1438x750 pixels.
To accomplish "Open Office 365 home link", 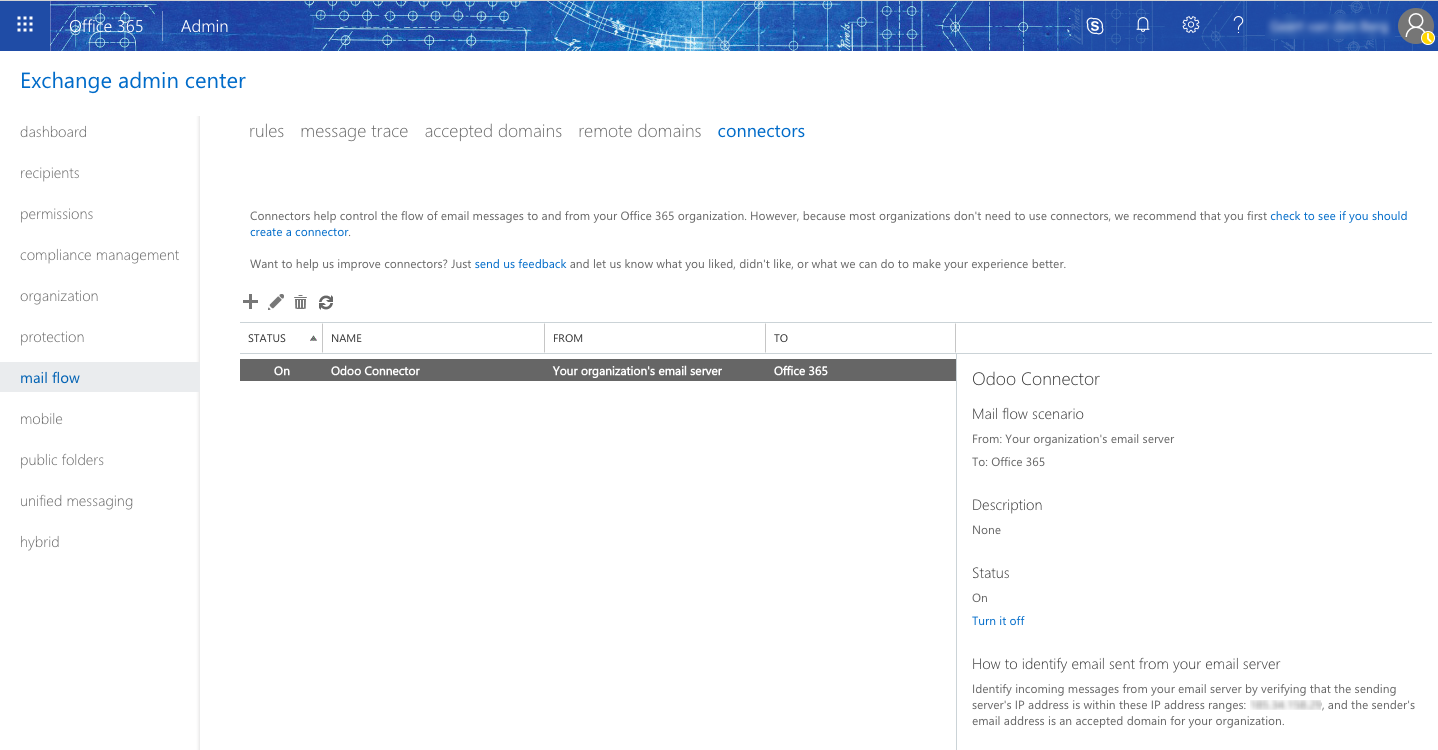I will (x=106, y=26).
